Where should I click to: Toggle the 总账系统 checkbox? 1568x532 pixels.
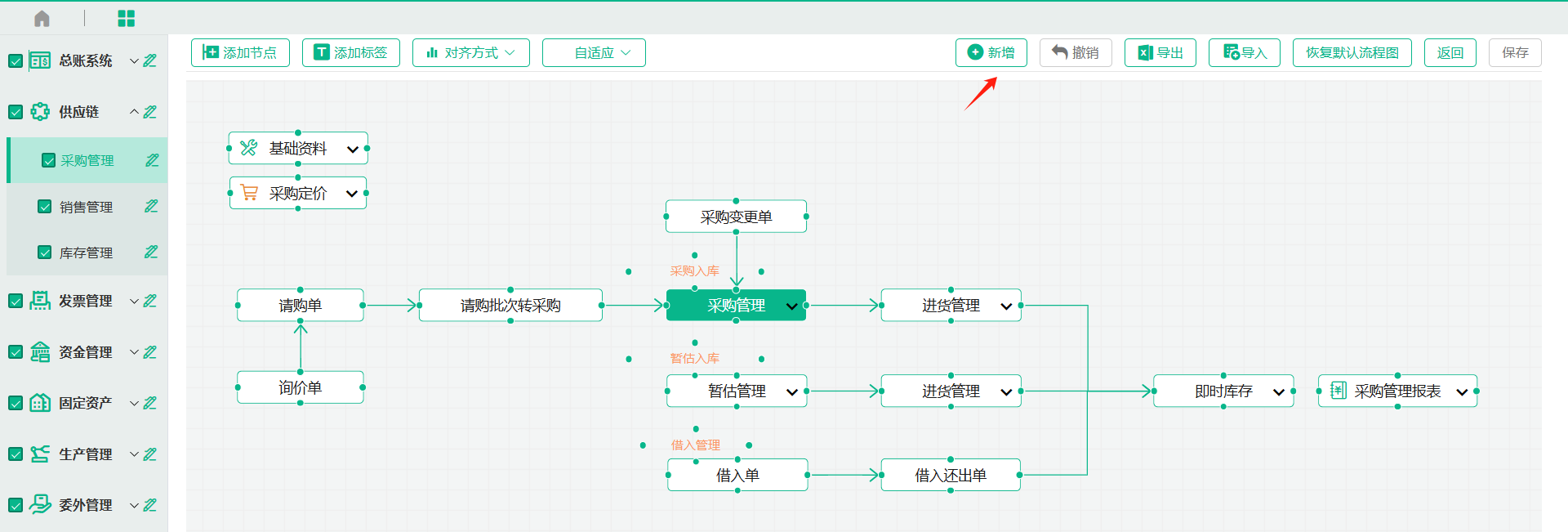(x=16, y=60)
